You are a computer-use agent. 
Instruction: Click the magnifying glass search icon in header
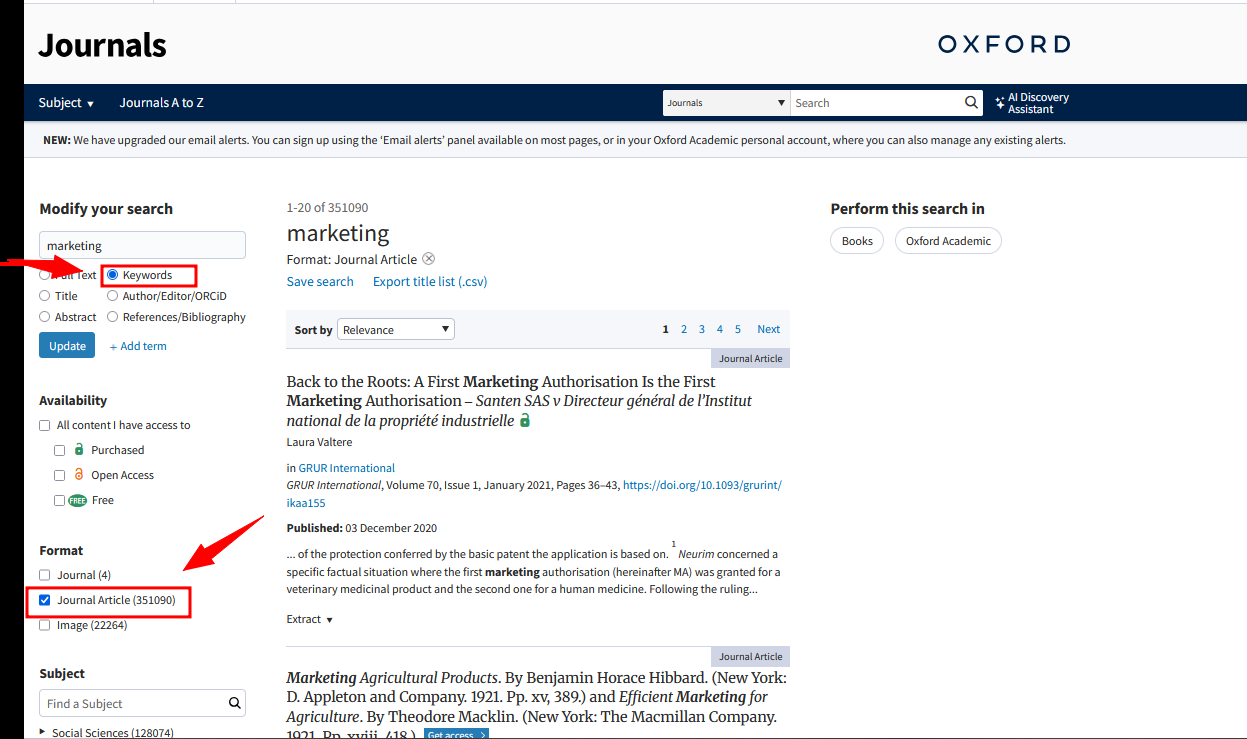[971, 103]
